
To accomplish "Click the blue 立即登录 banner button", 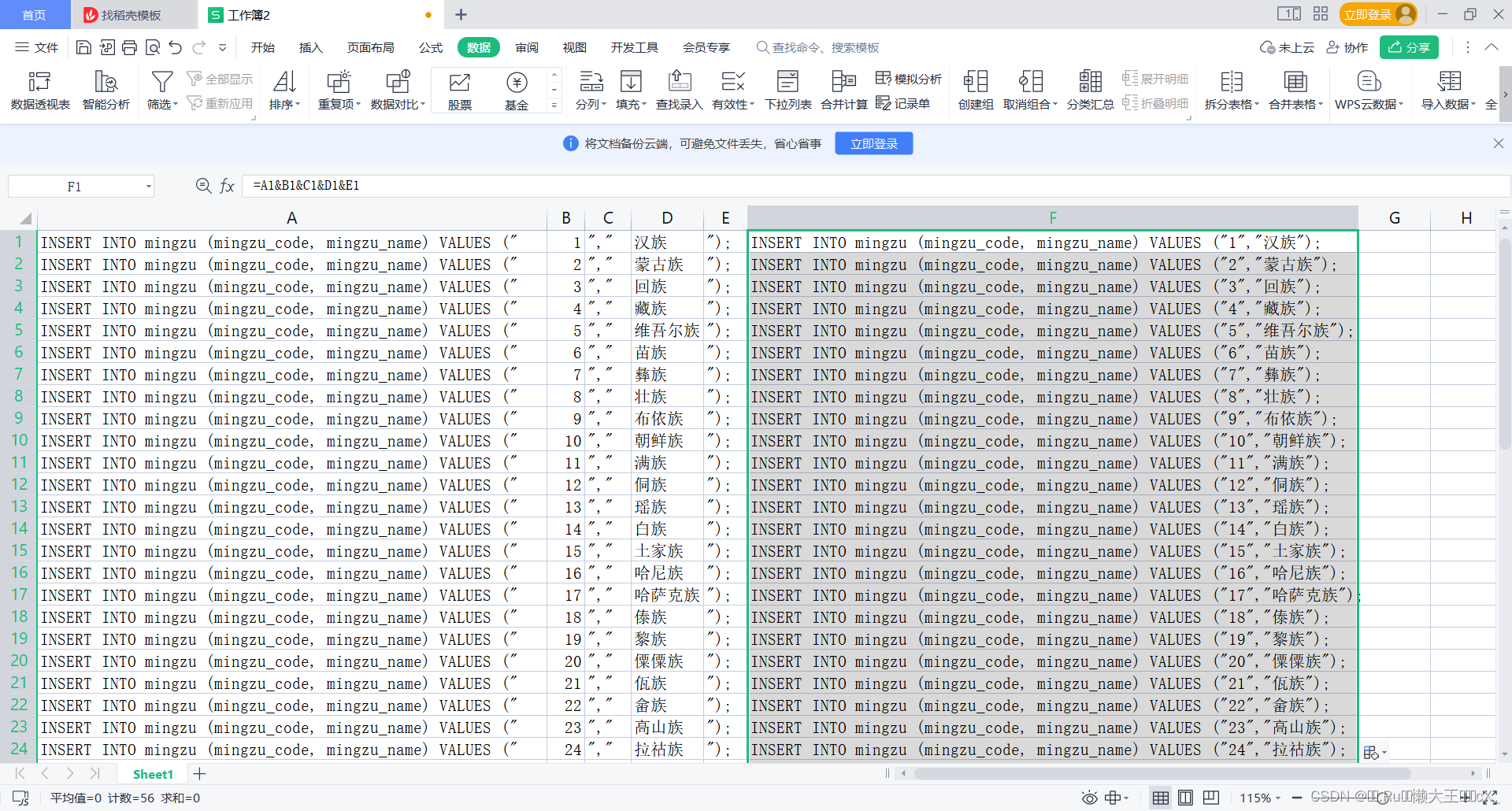I will click(x=874, y=143).
